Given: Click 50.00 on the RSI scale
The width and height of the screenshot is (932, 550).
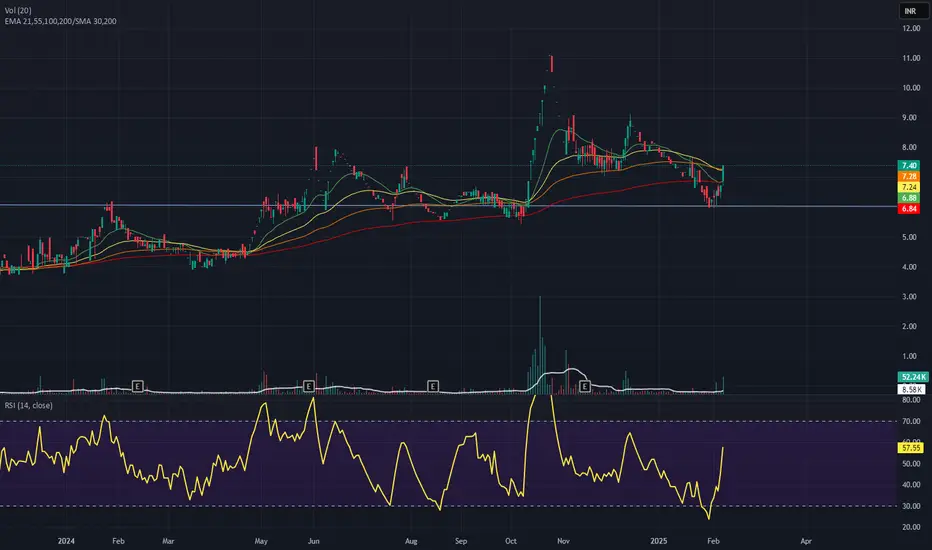Looking at the screenshot, I should click(x=911, y=464).
